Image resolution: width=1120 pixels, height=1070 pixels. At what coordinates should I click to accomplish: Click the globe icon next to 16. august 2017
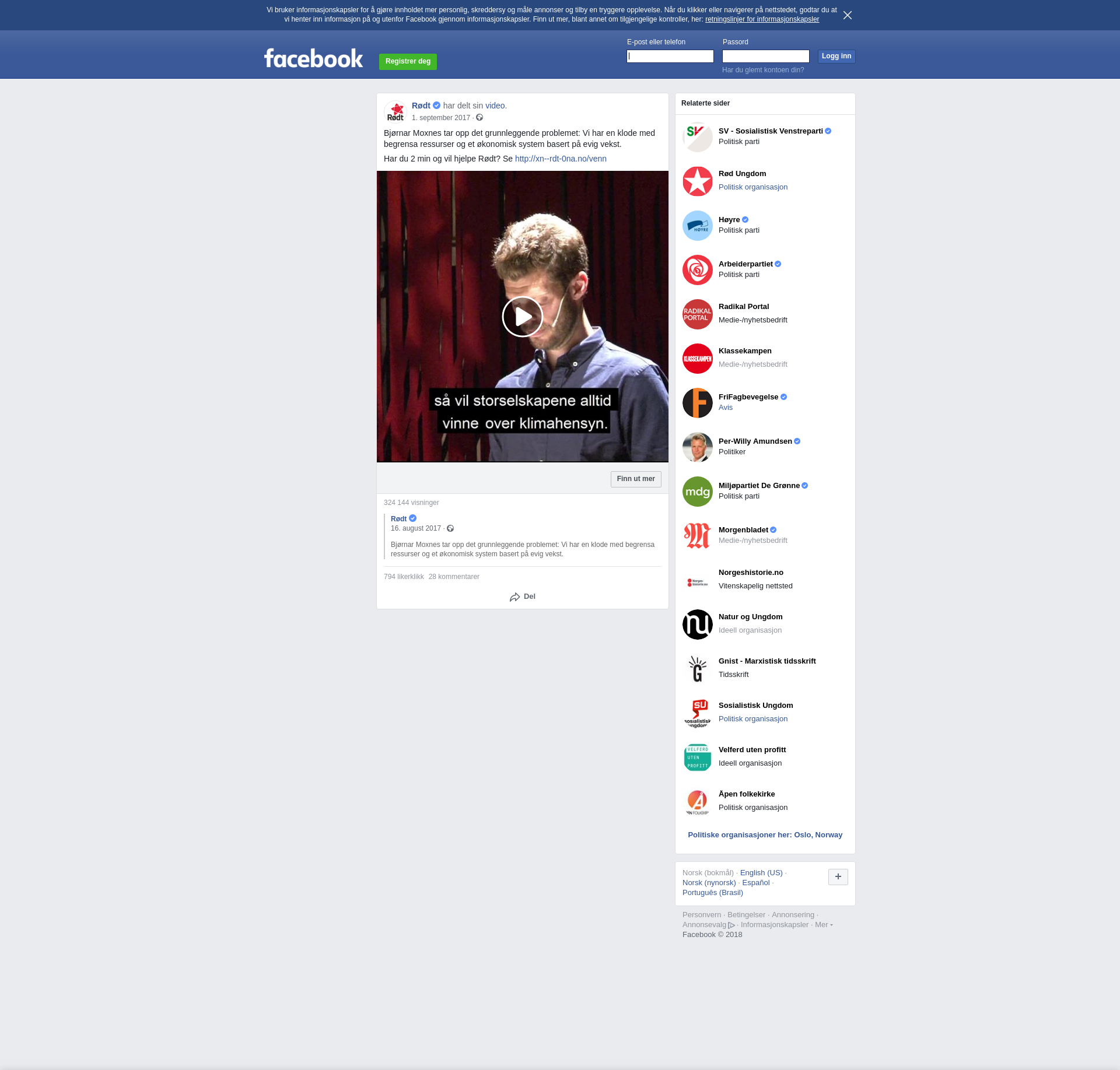point(450,528)
